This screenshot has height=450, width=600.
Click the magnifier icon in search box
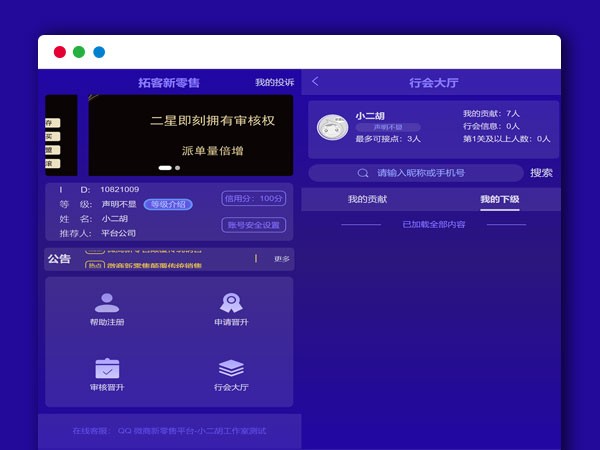363,173
